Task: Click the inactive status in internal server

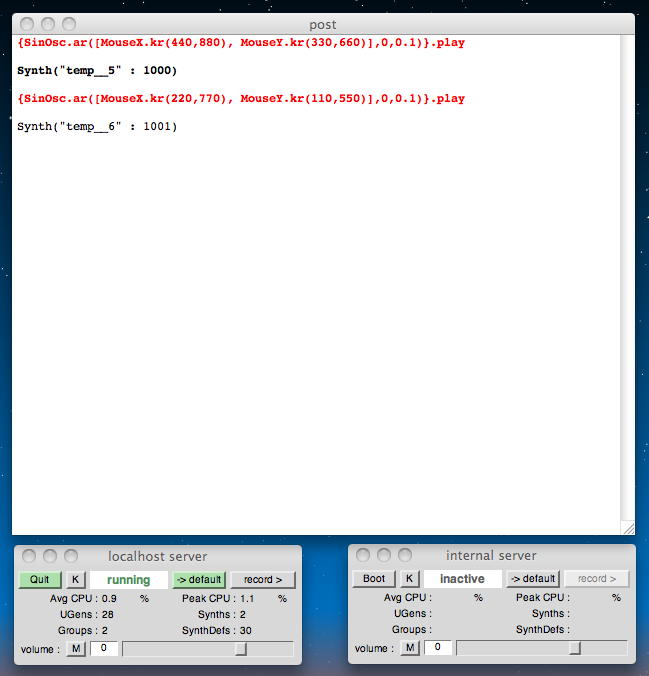Action: (x=462, y=579)
